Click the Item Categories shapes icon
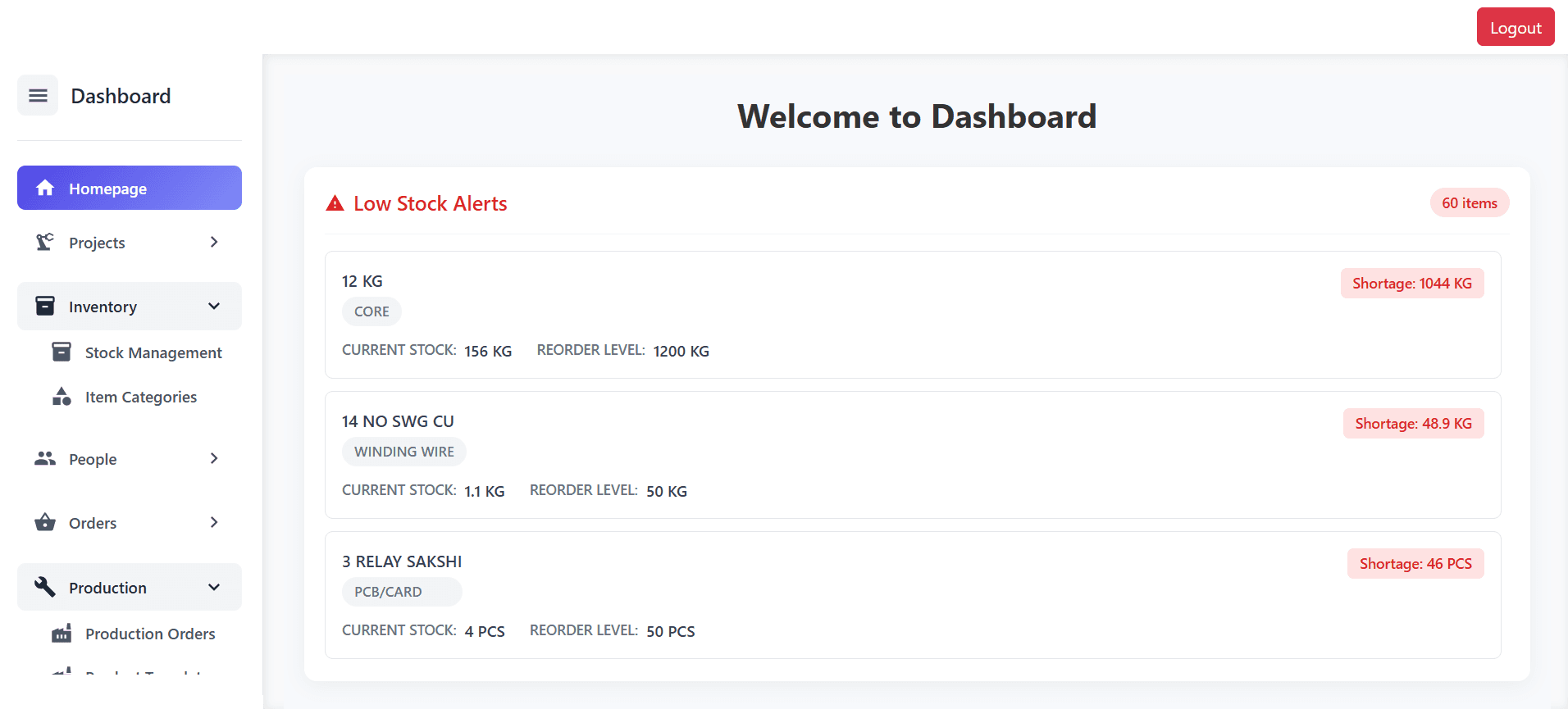Screen dimensions: 1568x709 (62, 397)
